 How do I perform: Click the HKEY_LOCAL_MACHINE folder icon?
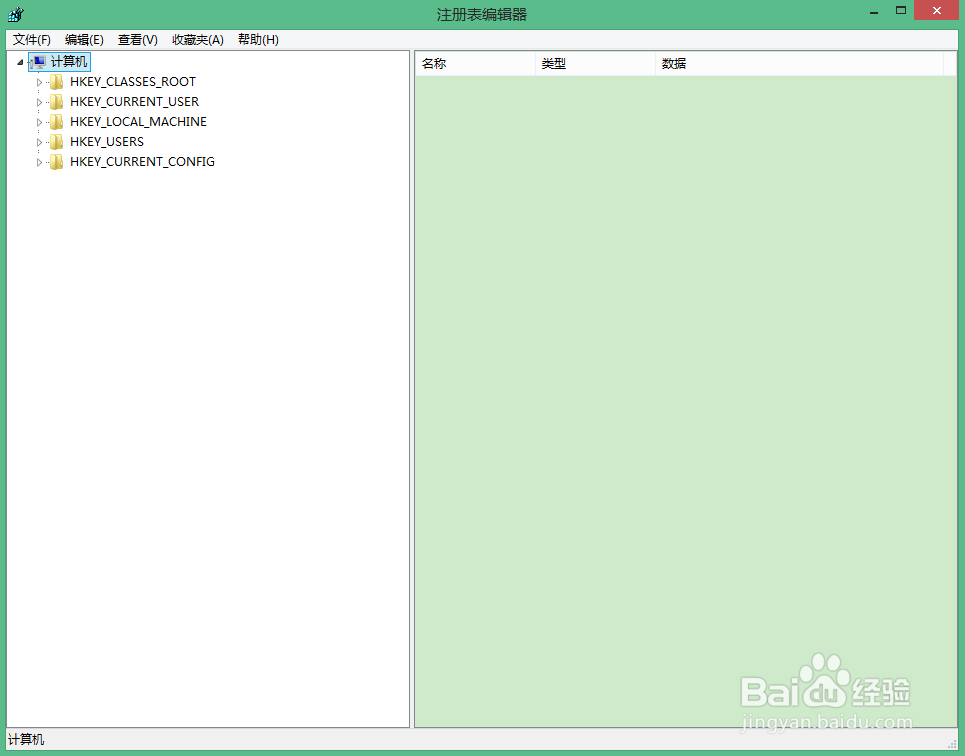point(57,122)
